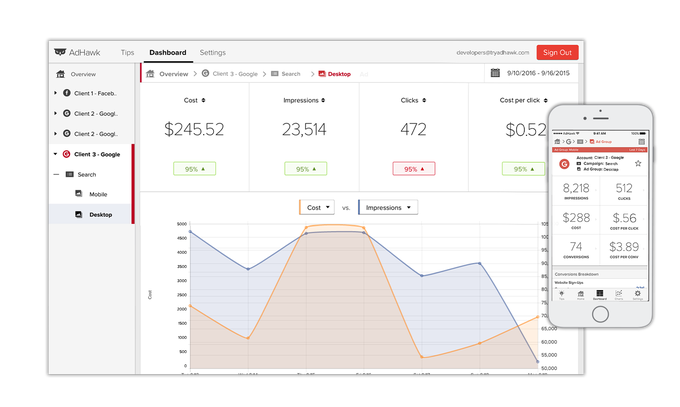680x407 pixels.
Task: Open the Impressions metric dropdown above the chart
Action: [388, 207]
